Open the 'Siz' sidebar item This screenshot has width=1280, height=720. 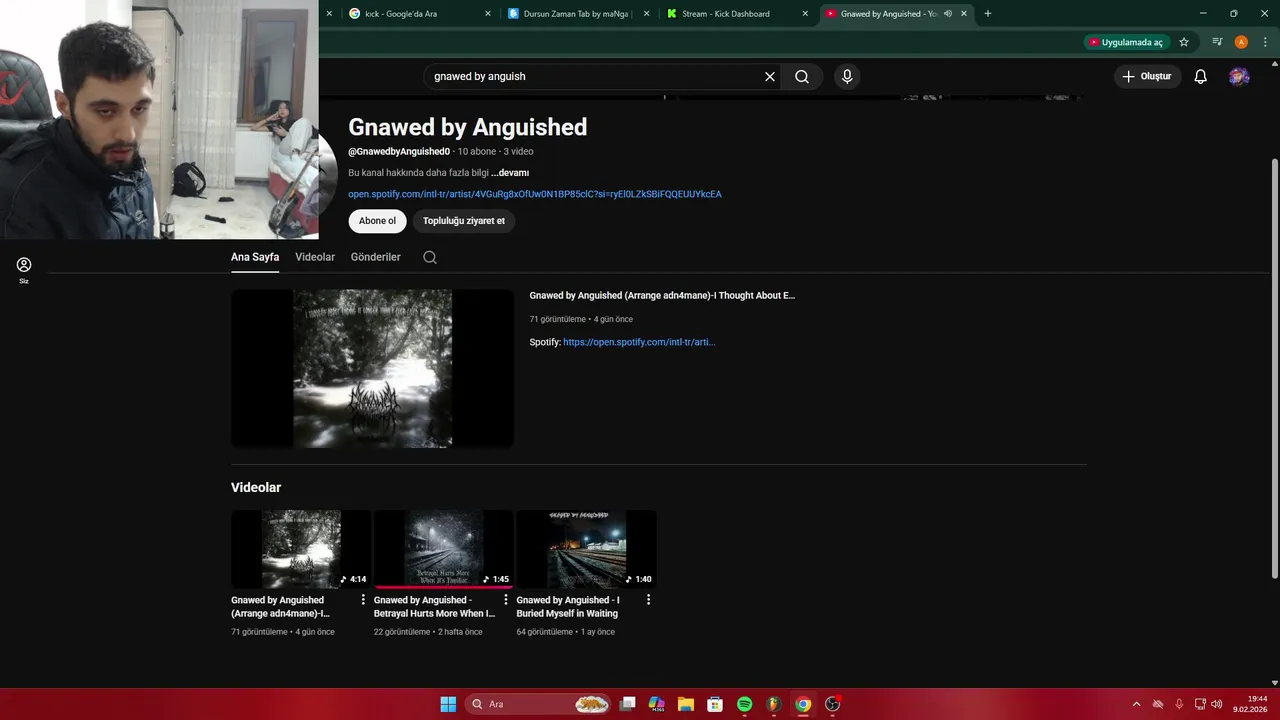[x=24, y=270]
